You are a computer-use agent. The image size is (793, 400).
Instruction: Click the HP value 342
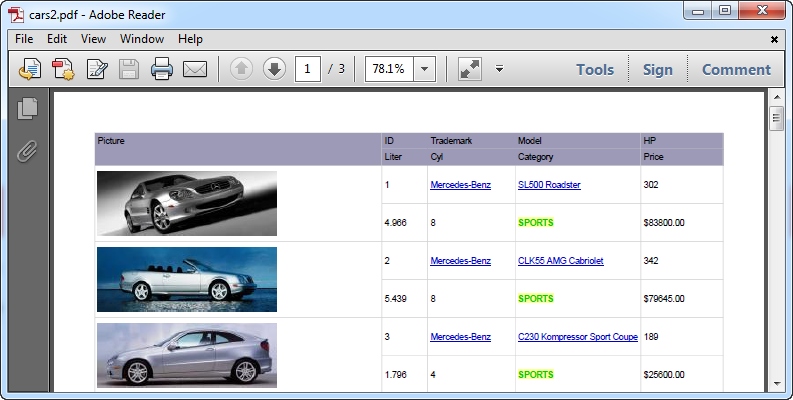651,260
